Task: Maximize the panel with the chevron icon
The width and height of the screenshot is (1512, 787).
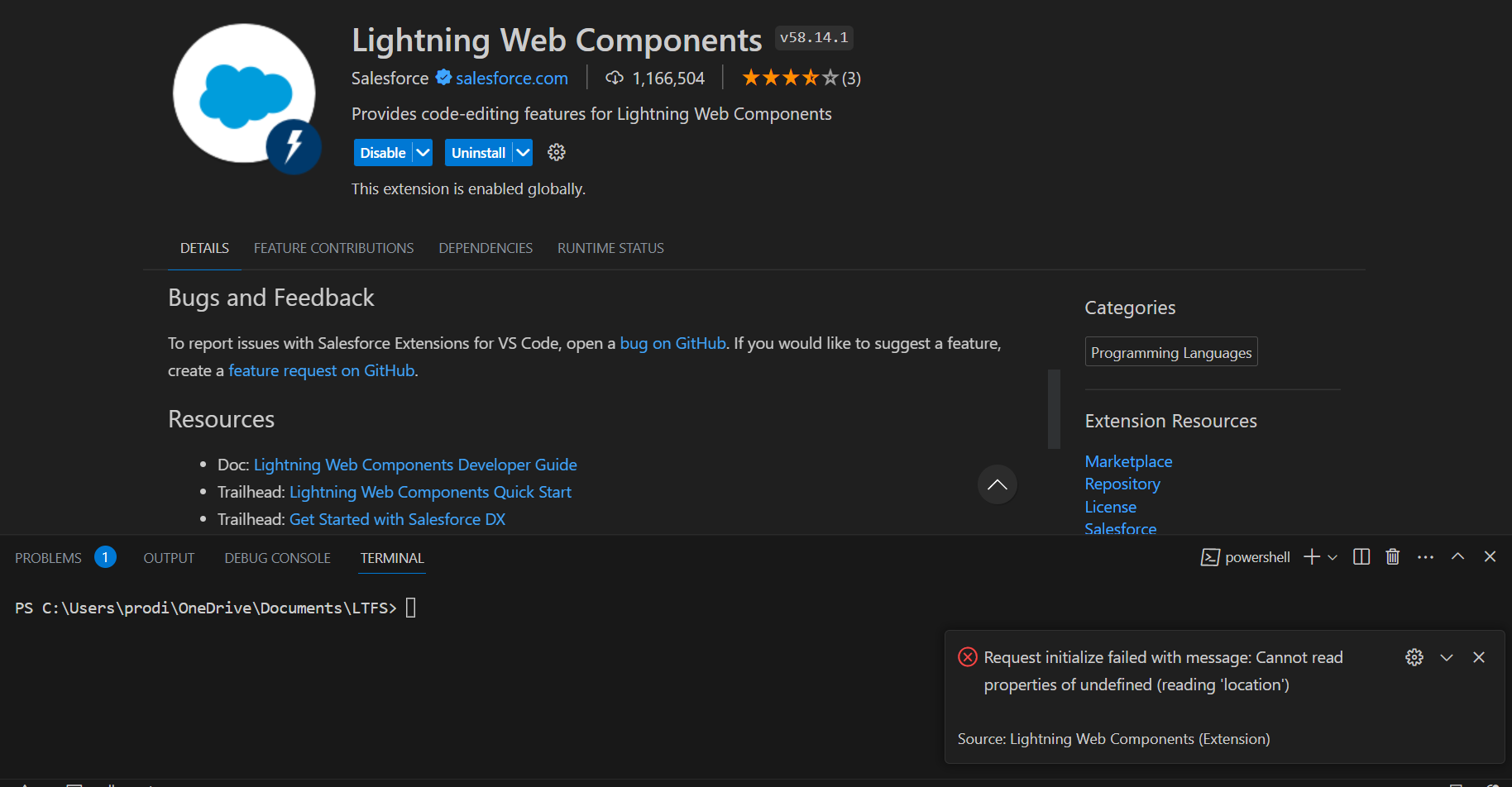Action: (1457, 556)
